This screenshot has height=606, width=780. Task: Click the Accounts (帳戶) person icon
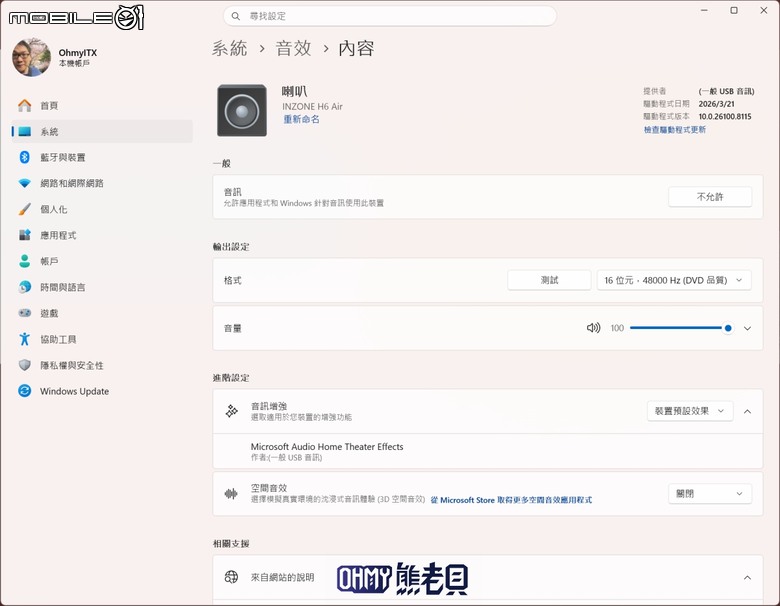(x=24, y=261)
